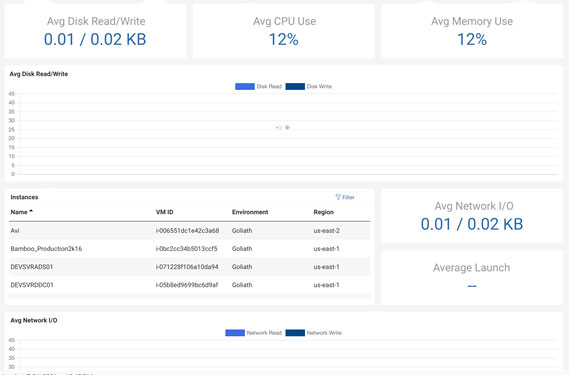The height and width of the screenshot is (375, 569).
Task: Toggle Disk Write legend swatch
Action: [295, 86]
